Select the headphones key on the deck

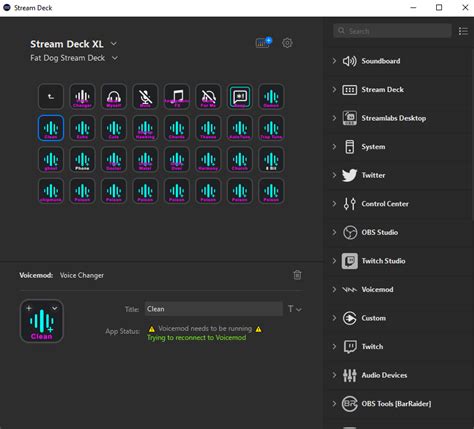[114, 97]
